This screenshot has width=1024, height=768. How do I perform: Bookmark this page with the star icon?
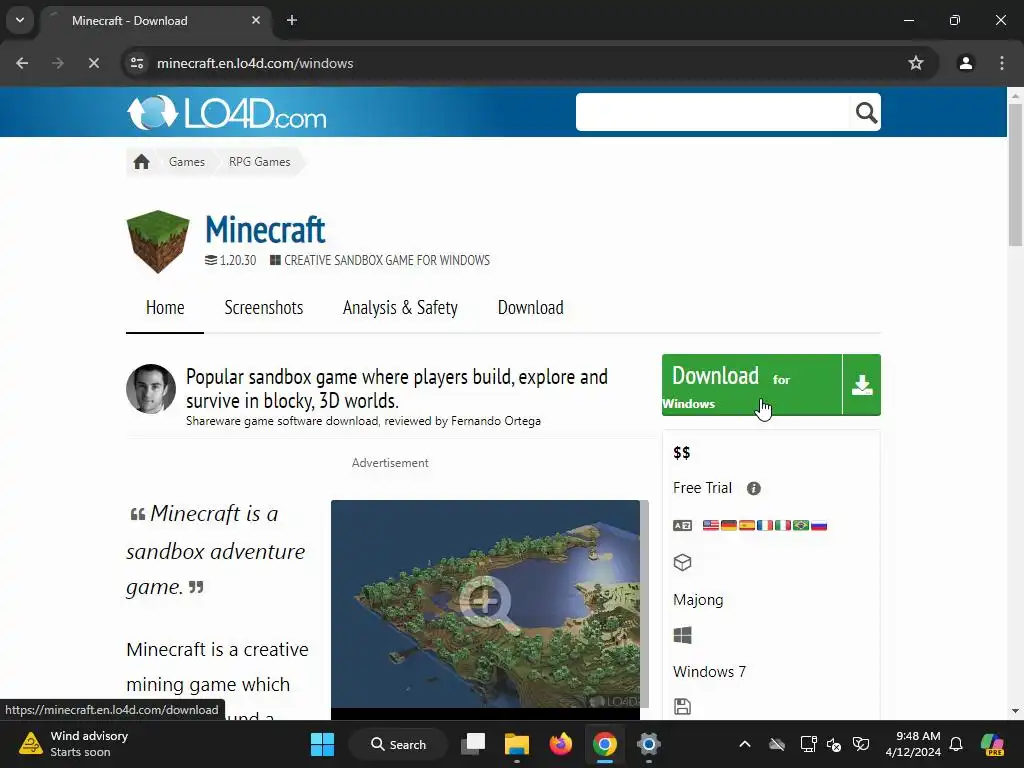coord(916,63)
